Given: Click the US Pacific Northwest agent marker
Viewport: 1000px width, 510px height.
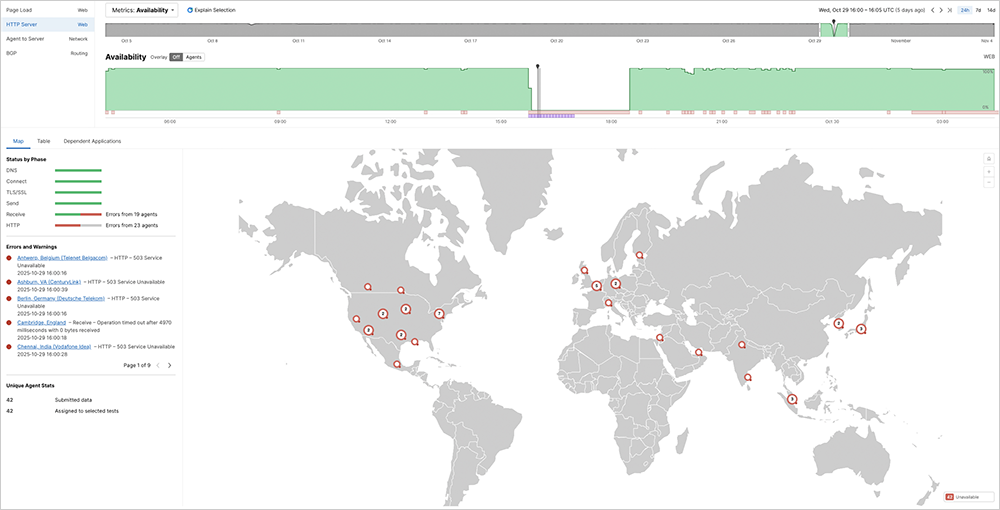Looking at the screenshot, I should (367, 286).
